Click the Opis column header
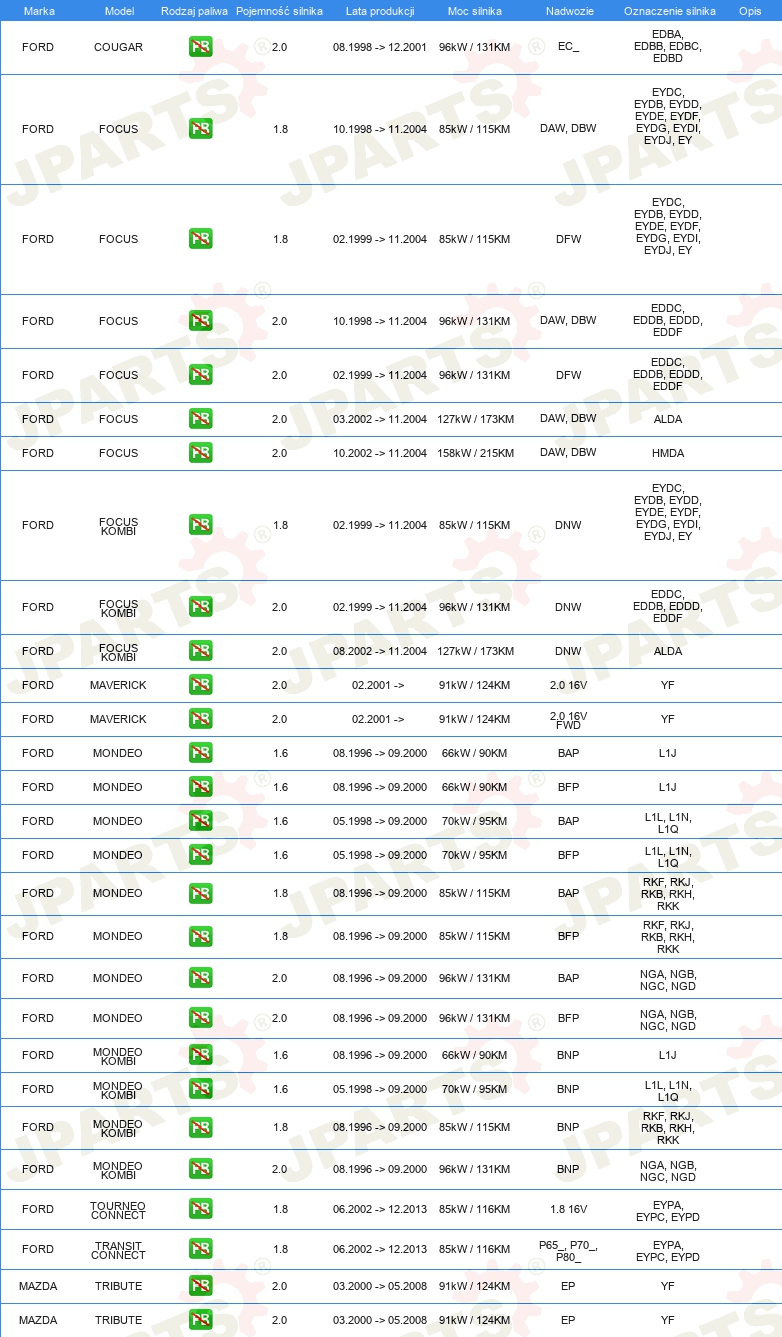Image resolution: width=782 pixels, height=1337 pixels. (749, 11)
